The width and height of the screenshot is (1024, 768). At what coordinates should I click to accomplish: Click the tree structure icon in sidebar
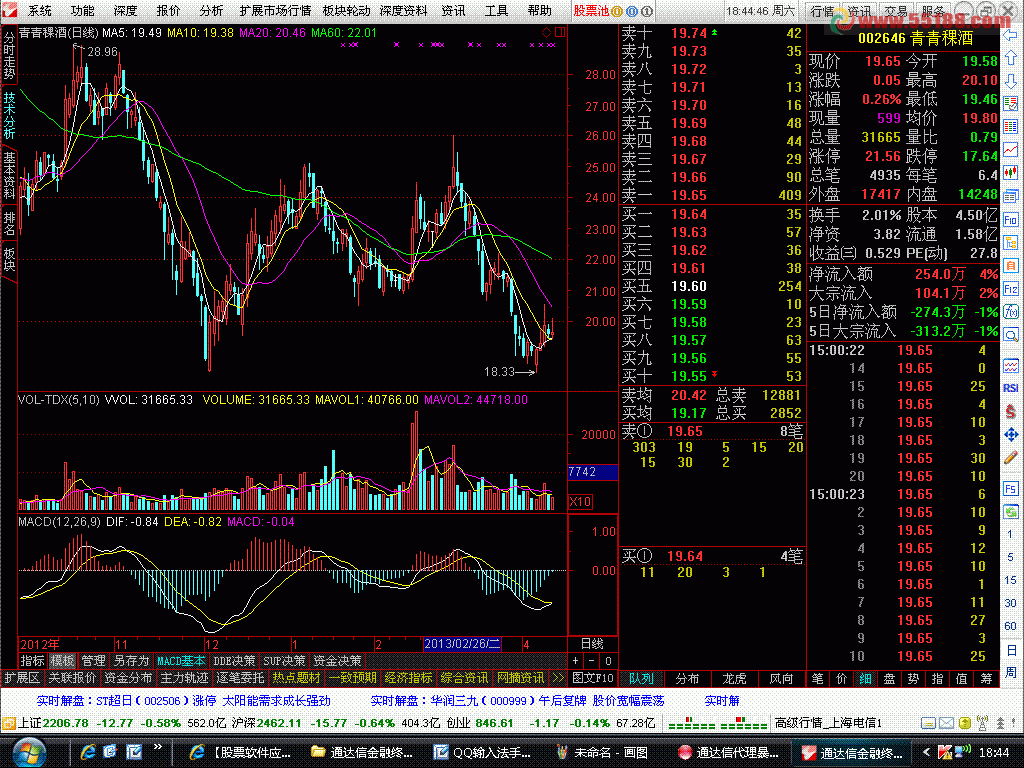coord(1011,243)
